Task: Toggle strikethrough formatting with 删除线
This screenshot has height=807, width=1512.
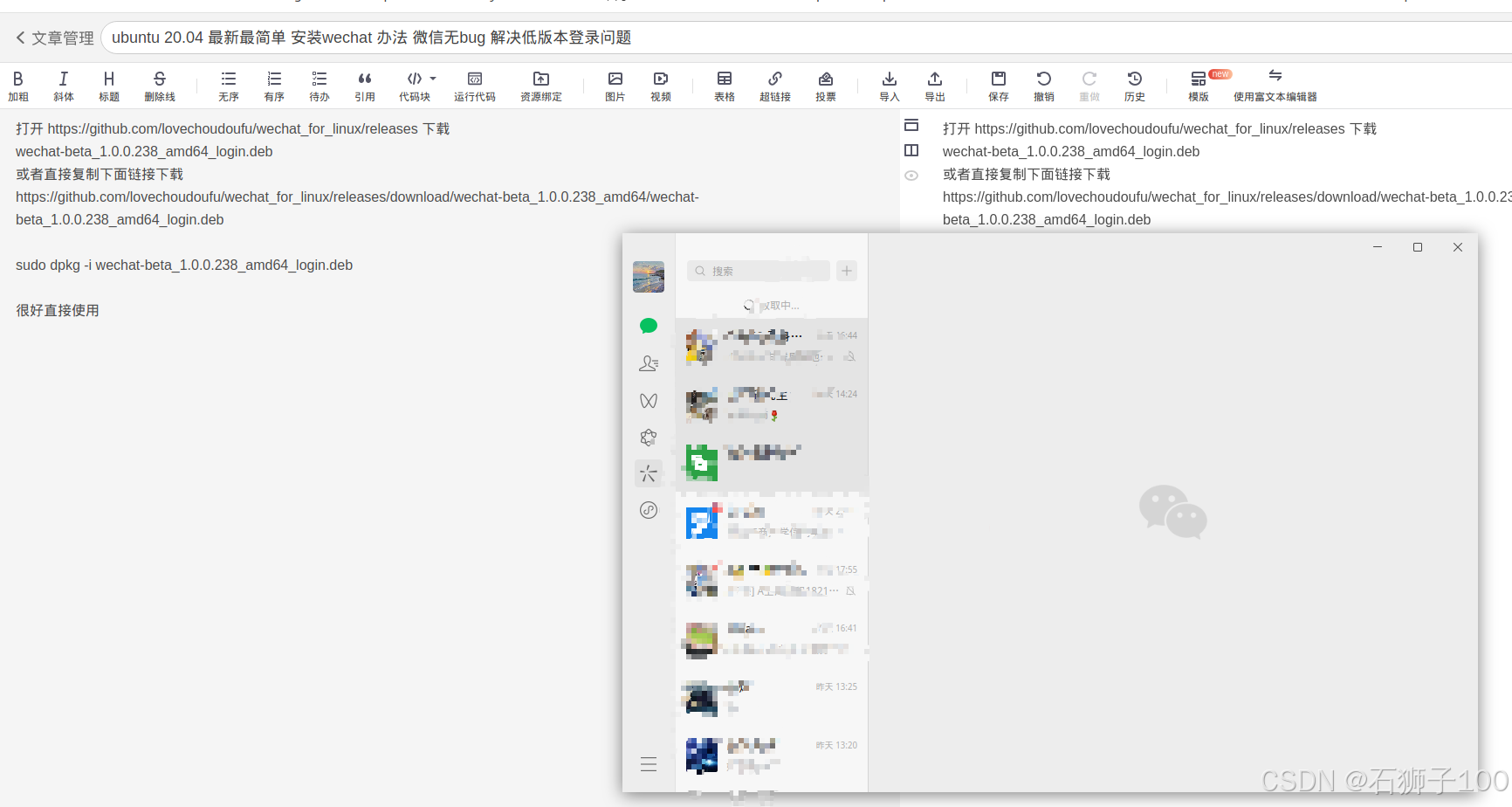Action: [x=159, y=85]
